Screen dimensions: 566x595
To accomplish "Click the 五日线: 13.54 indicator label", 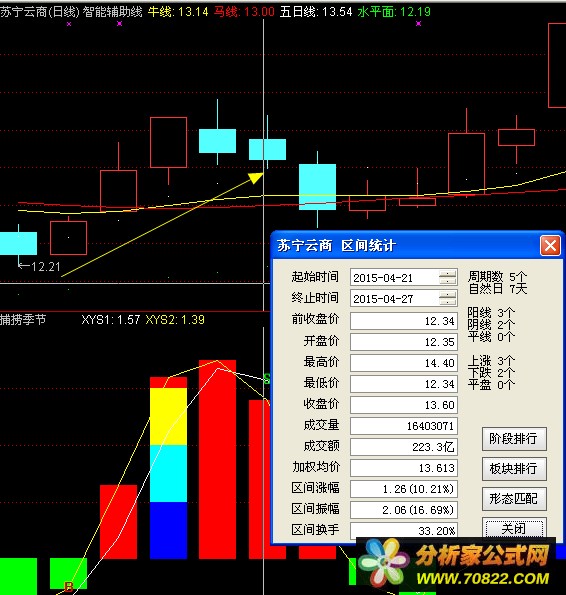I will pyautogui.click(x=316, y=12).
